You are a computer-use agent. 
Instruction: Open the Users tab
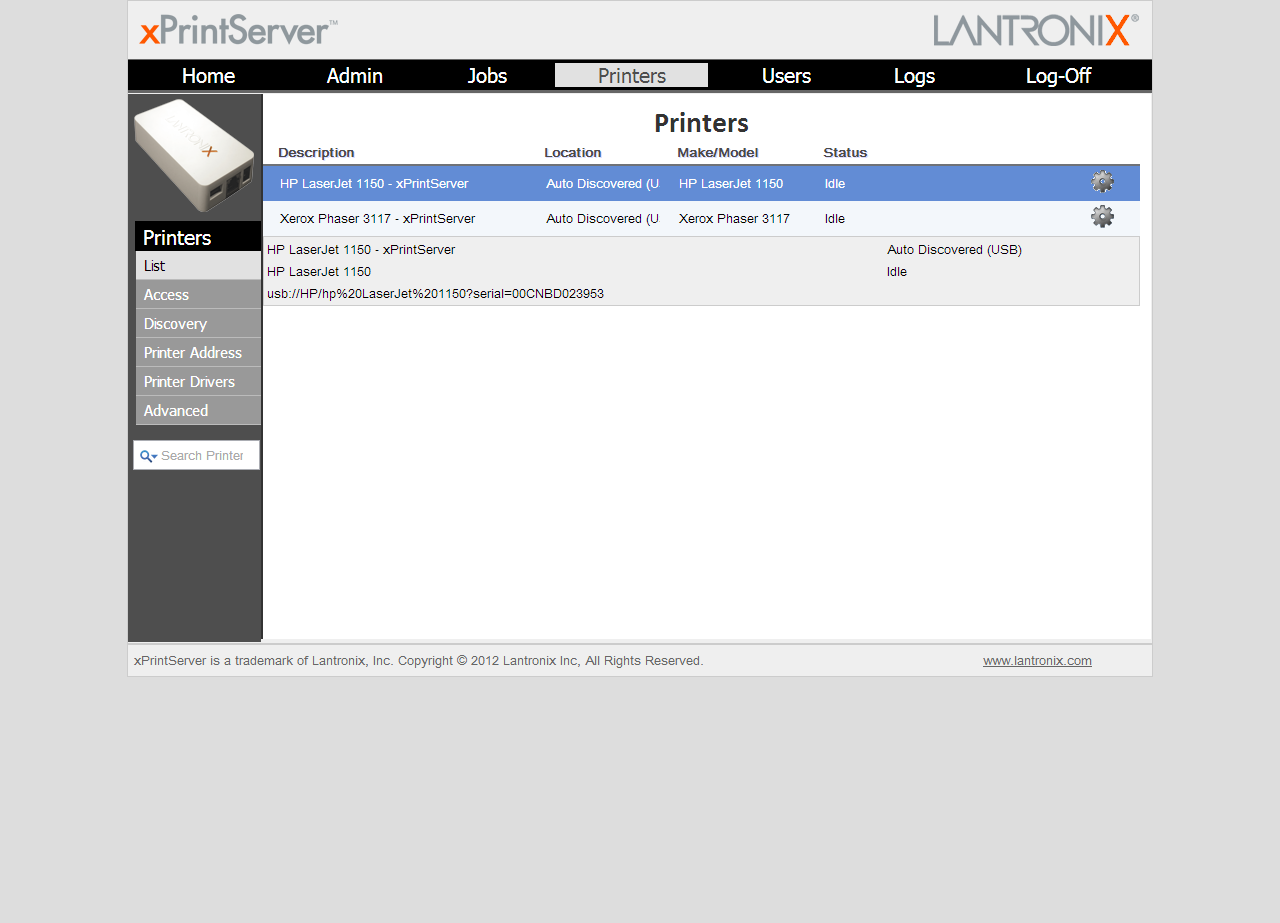(x=786, y=76)
